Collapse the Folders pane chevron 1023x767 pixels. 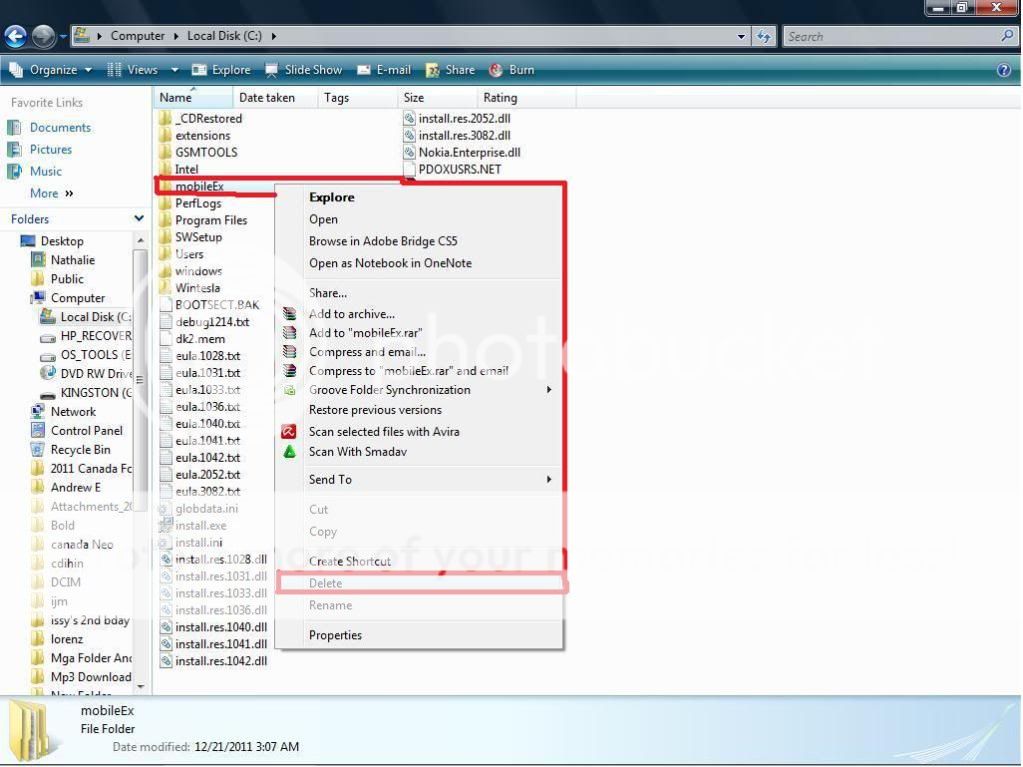click(x=139, y=218)
